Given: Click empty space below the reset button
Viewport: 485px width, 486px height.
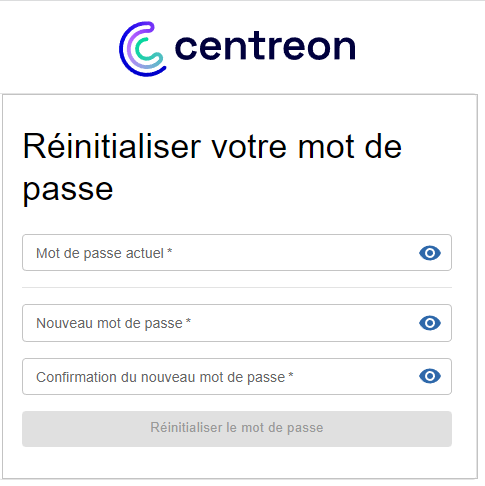Looking at the screenshot, I should (237, 463).
